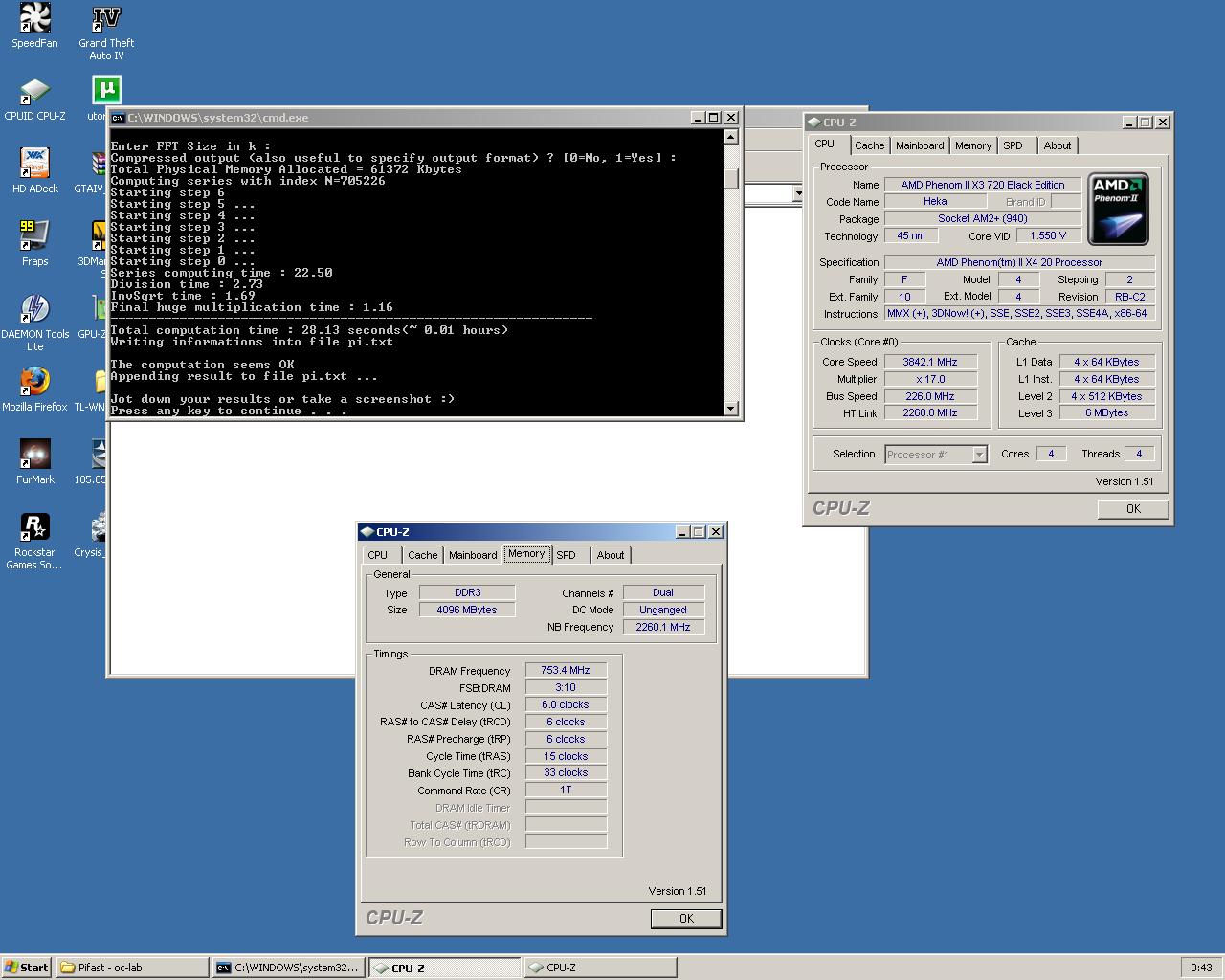Select the Core Speed value 3842.1 MHz
1225x980 pixels.
(930, 362)
